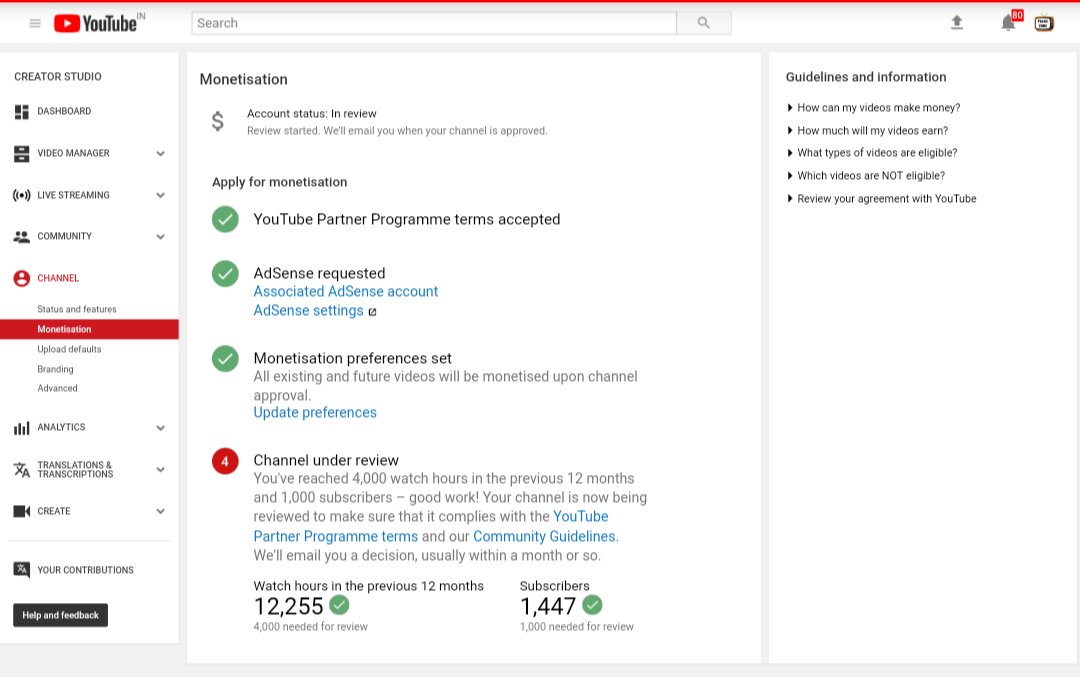This screenshot has width=1080, height=677.
Task: Click the Dashboard sidebar icon
Action: [x=21, y=112]
